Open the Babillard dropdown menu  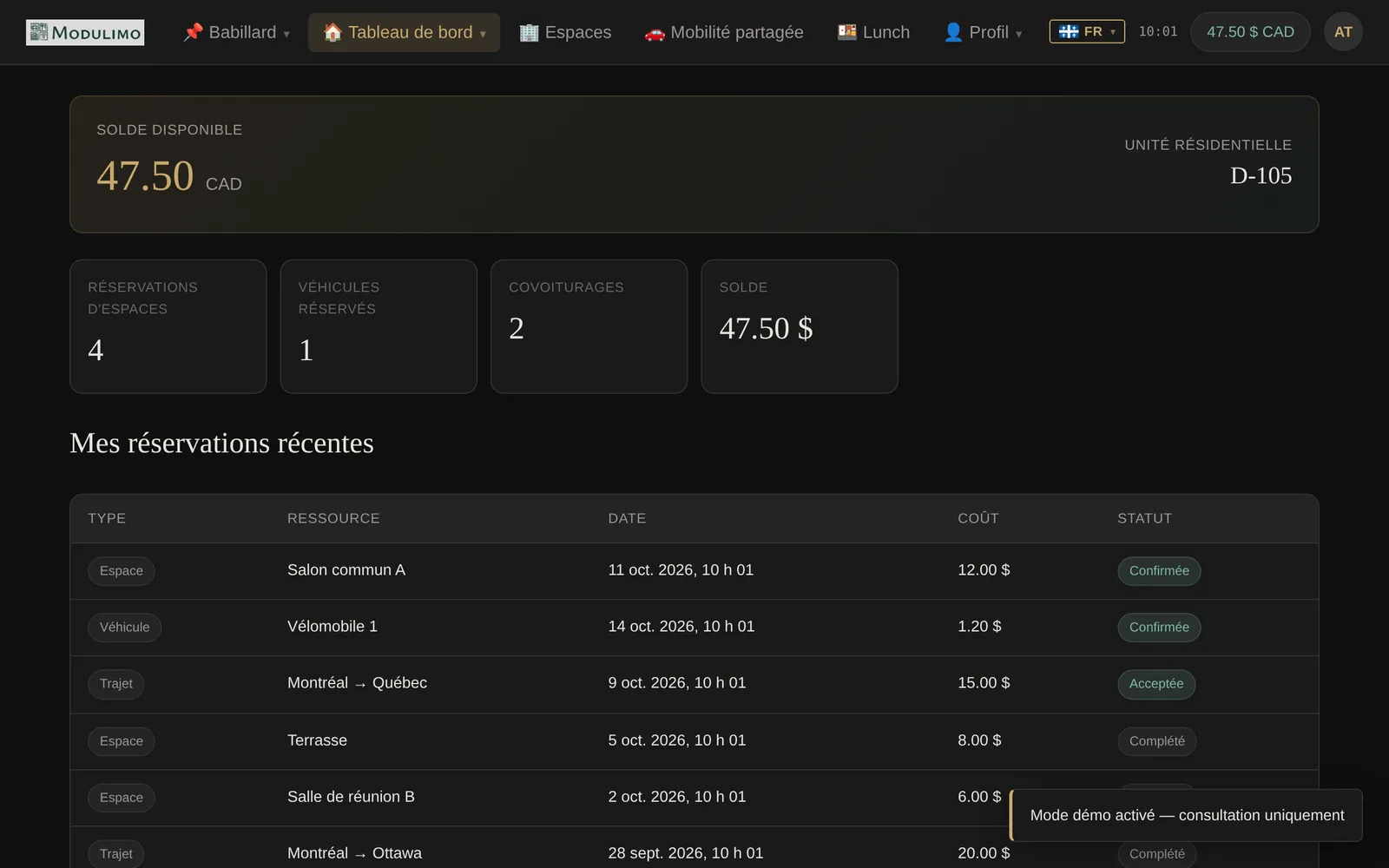tap(236, 32)
